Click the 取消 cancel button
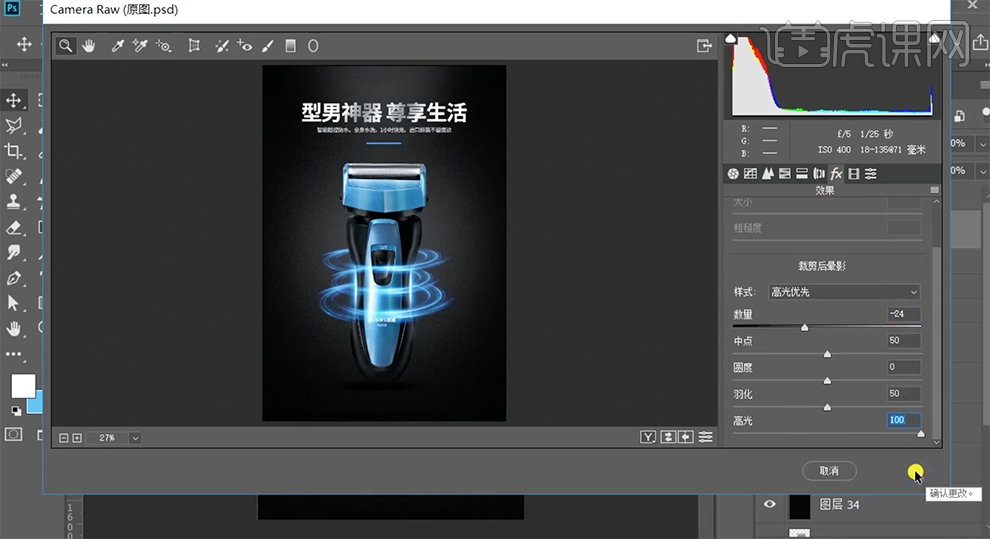Image resolution: width=990 pixels, height=539 pixels. 829,471
